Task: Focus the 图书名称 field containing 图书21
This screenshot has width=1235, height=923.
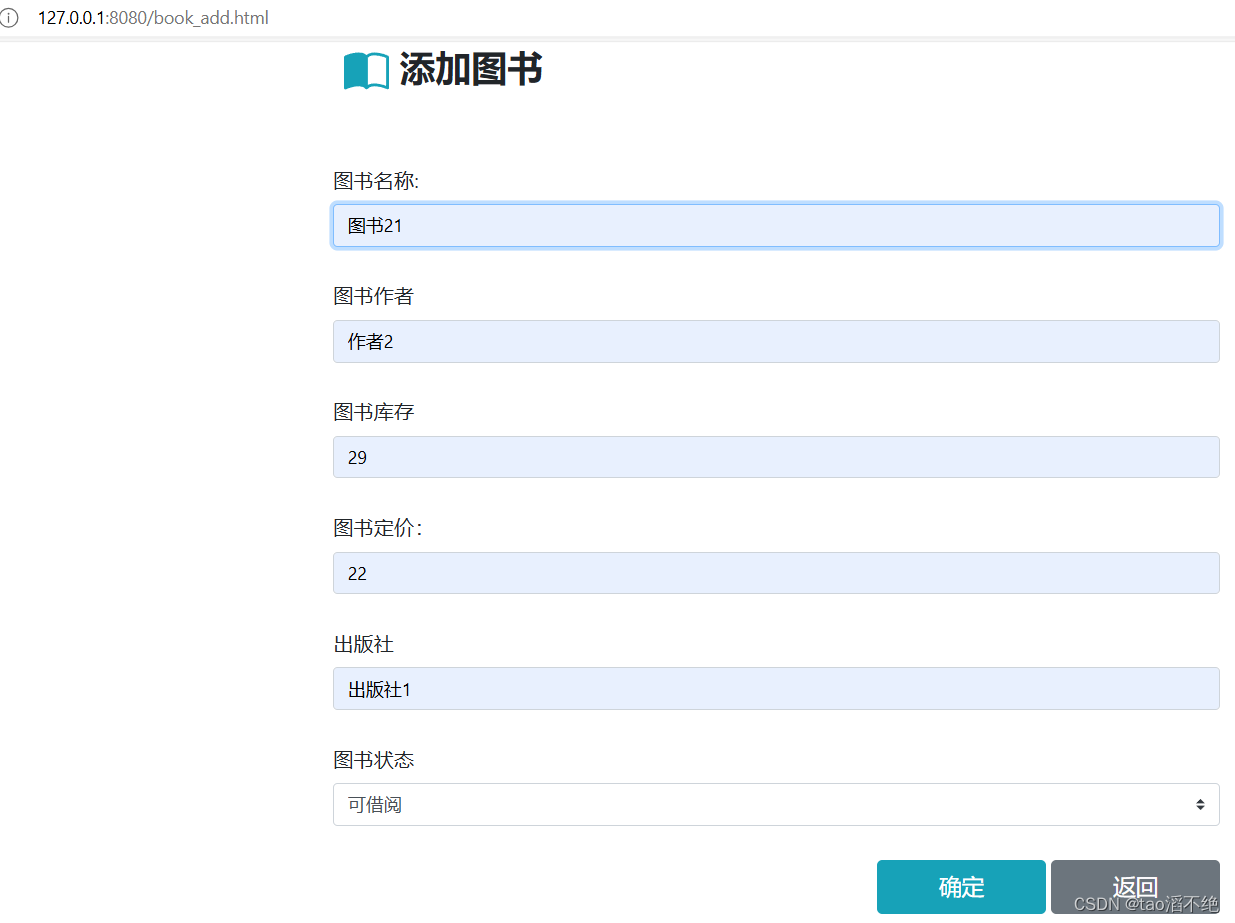Action: [776, 226]
